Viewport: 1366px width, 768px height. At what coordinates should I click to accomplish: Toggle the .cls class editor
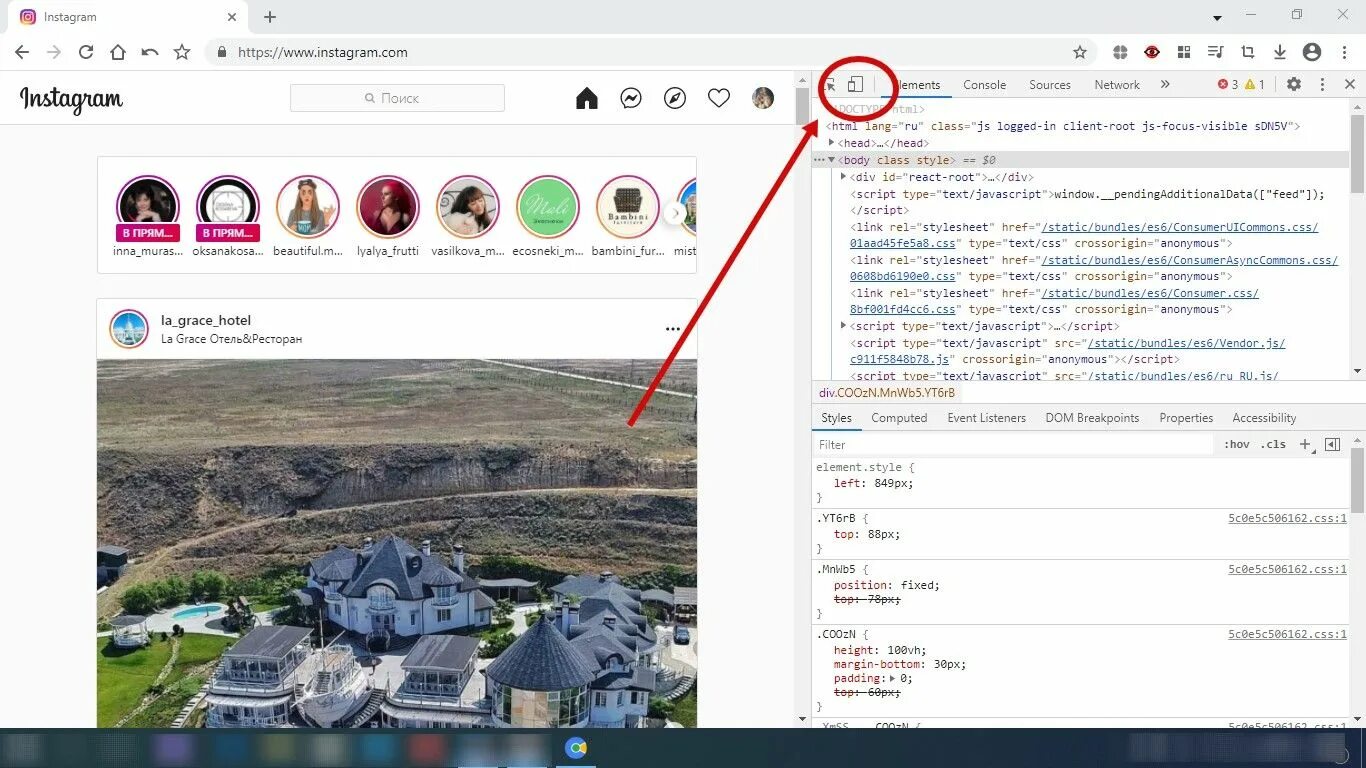[1273, 445]
